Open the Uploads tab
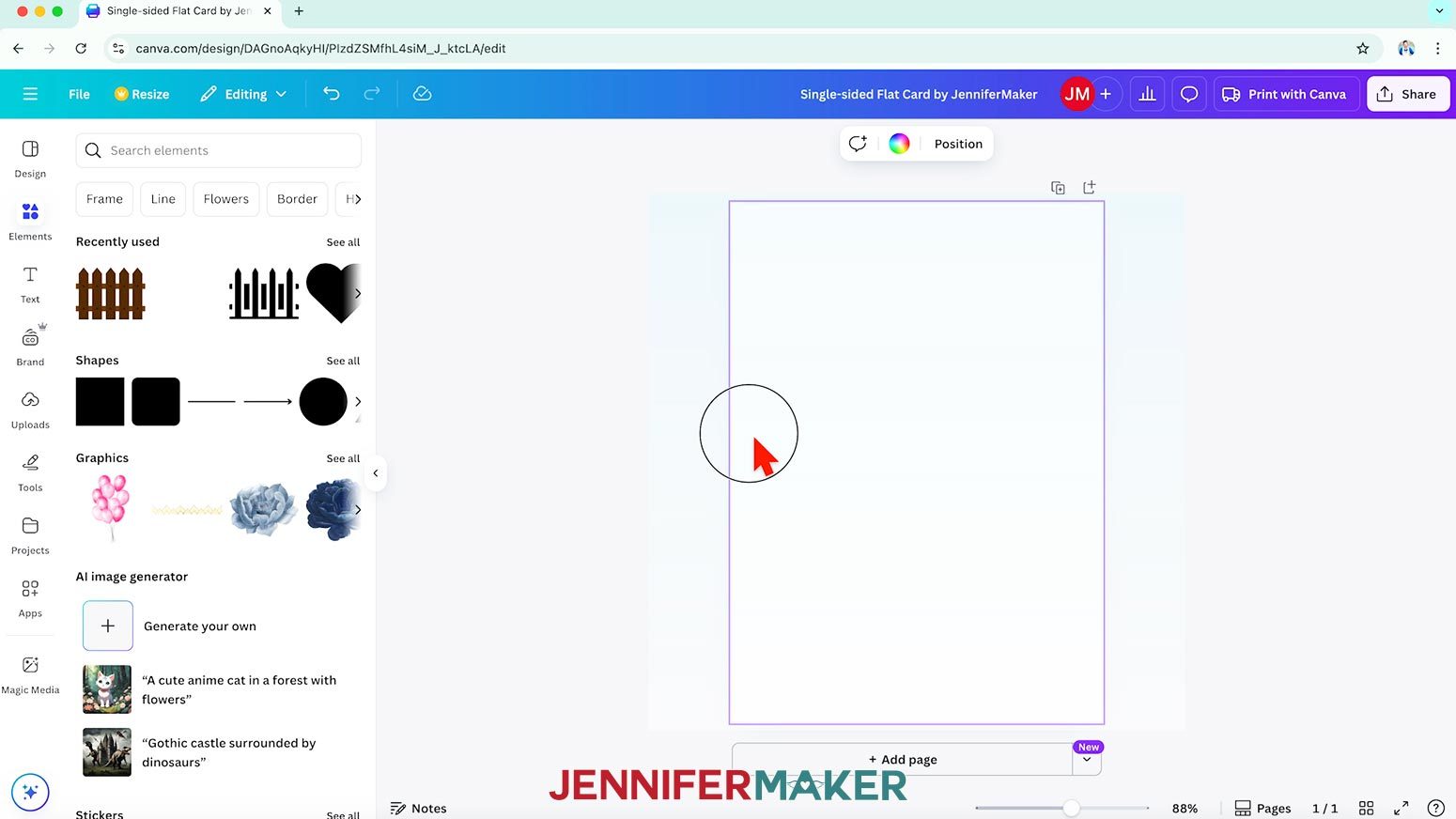 30,409
